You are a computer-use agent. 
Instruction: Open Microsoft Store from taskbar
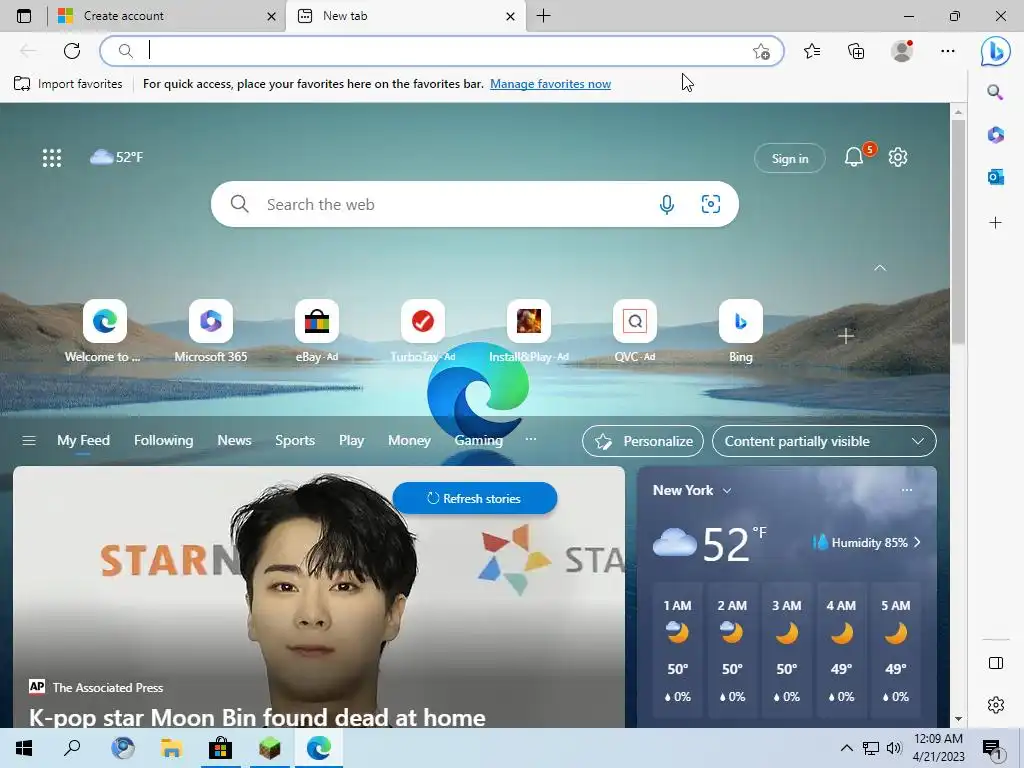220,748
